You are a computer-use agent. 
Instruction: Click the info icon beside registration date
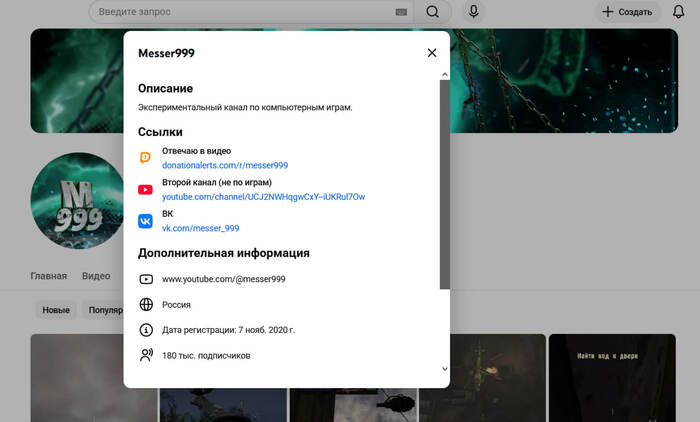point(146,330)
